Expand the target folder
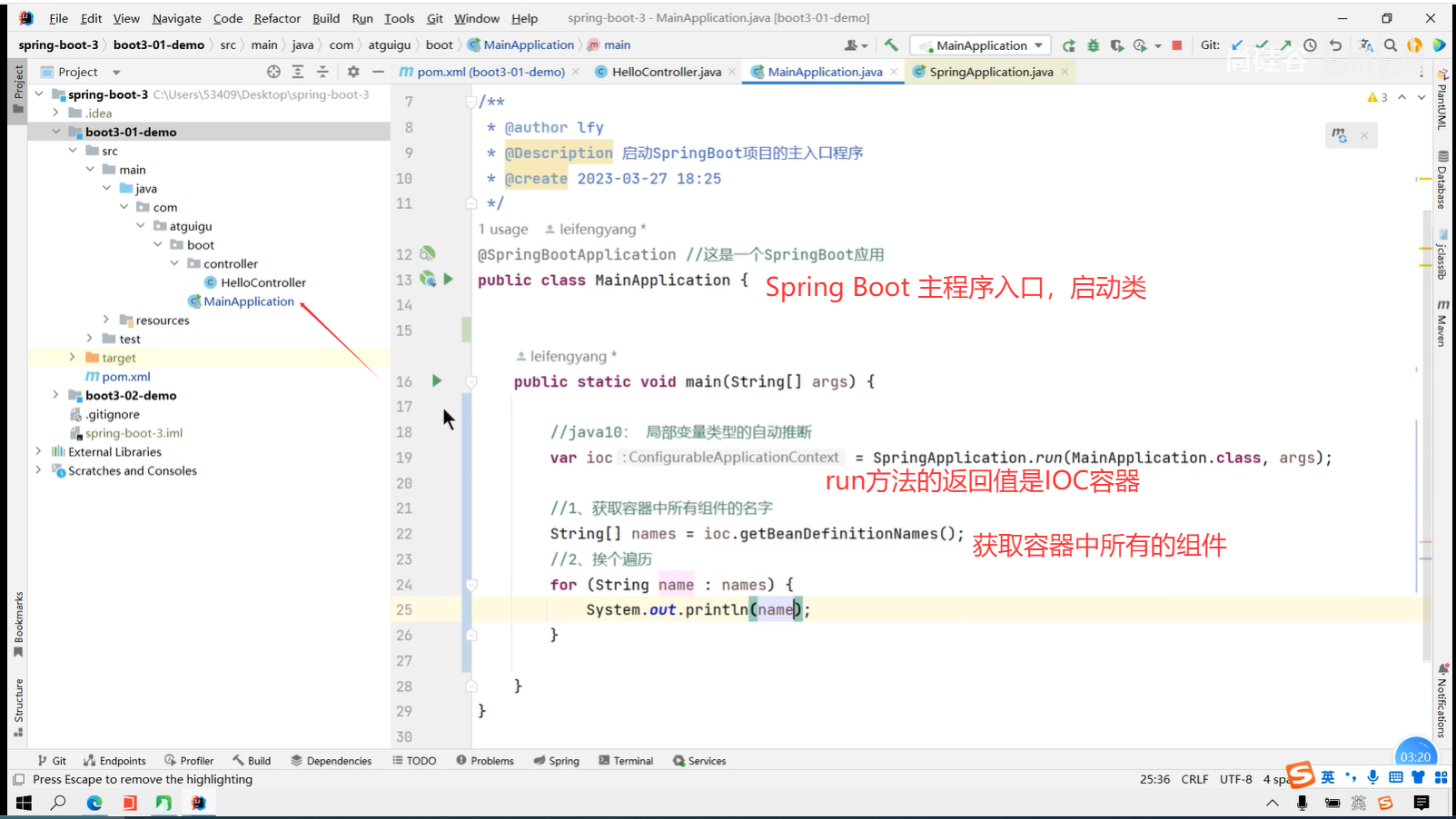The image size is (1456, 819). click(73, 358)
